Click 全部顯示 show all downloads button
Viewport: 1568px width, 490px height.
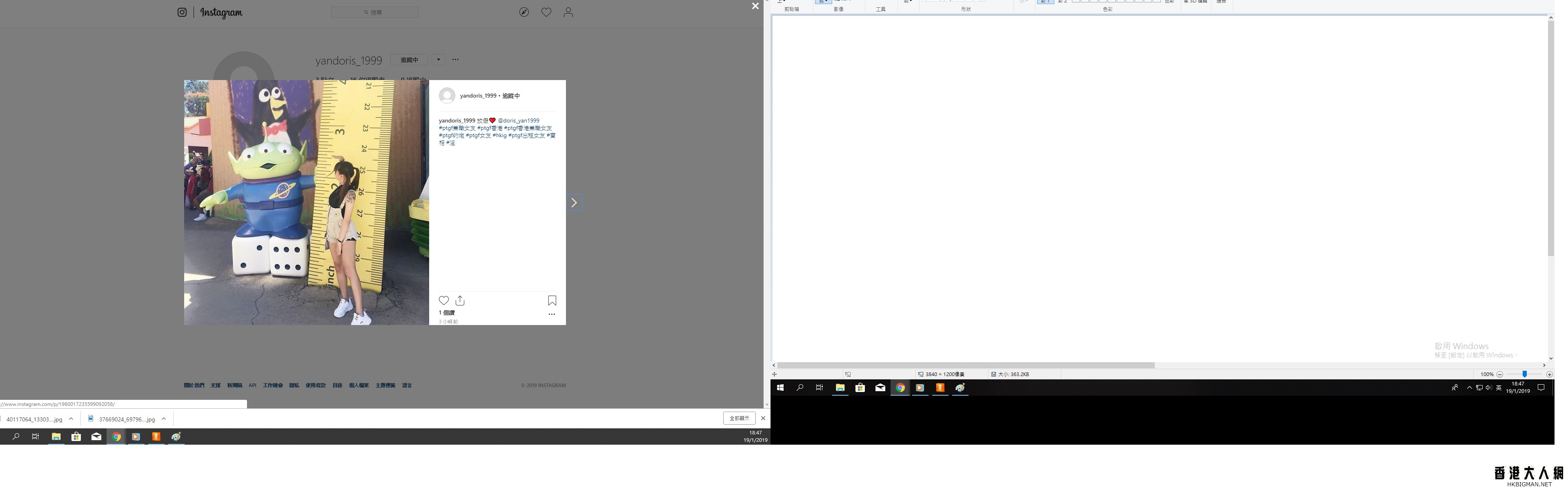pos(739,418)
